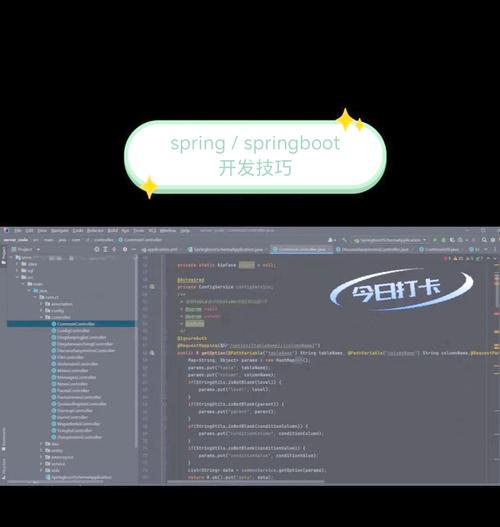This screenshot has height=527, width=500.
Task: Open the Navigate menu
Action: click(x=60, y=231)
